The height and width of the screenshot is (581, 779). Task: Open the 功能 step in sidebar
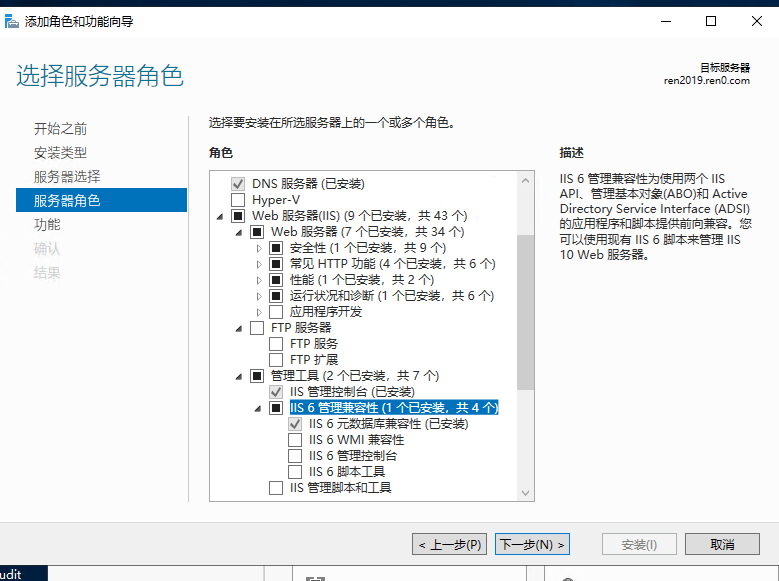pos(47,225)
